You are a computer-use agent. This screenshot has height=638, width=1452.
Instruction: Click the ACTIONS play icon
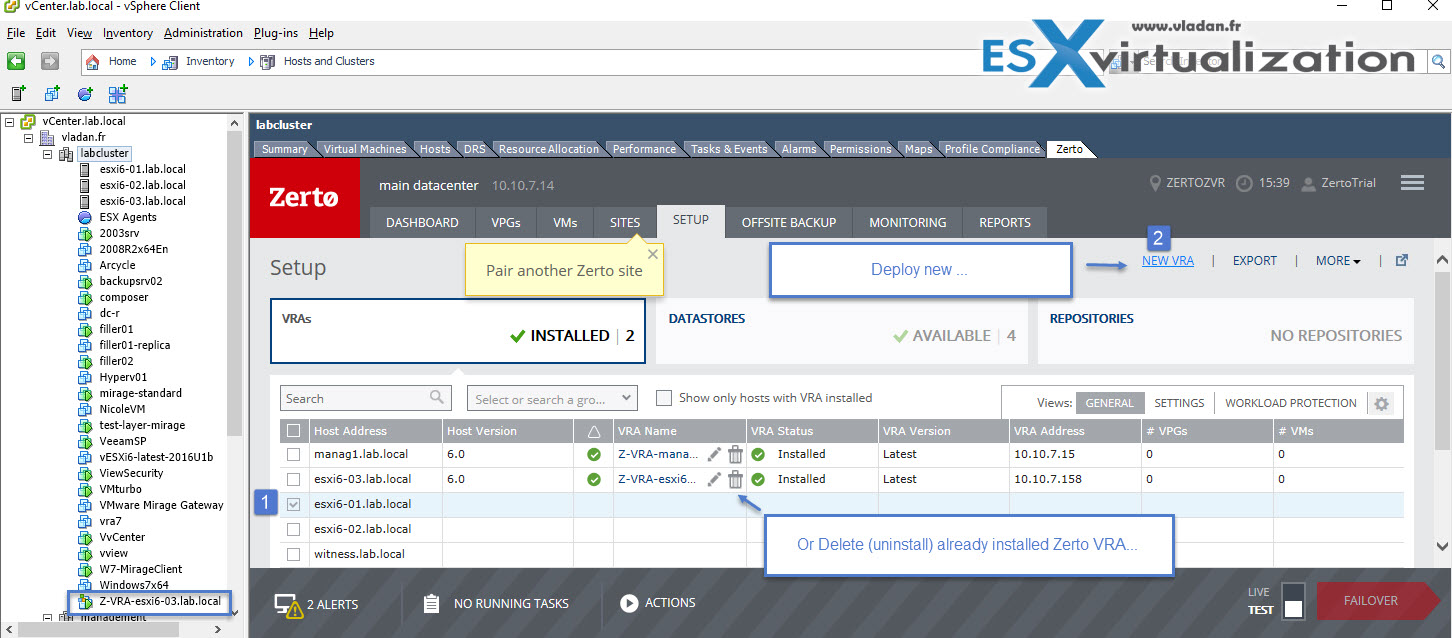click(629, 603)
